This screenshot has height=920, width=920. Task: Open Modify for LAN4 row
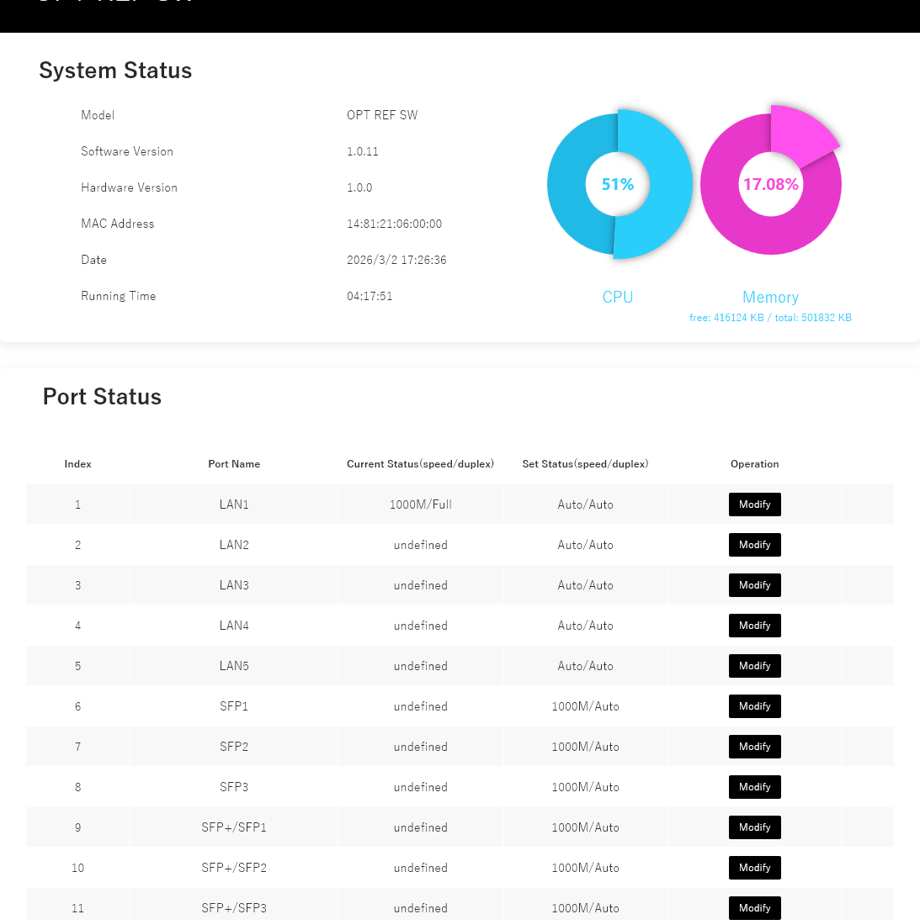click(x=755, y=625)
